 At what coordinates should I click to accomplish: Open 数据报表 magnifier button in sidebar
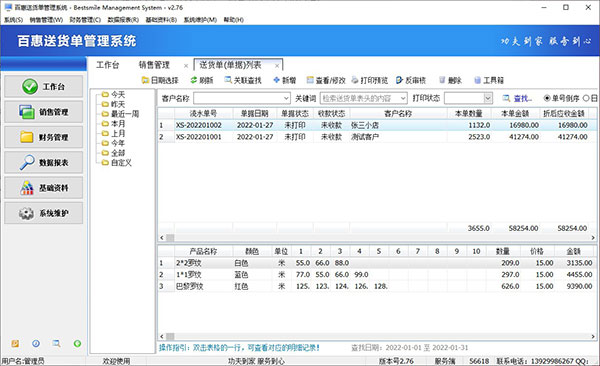pyautogui.click(x=44, y=162)
